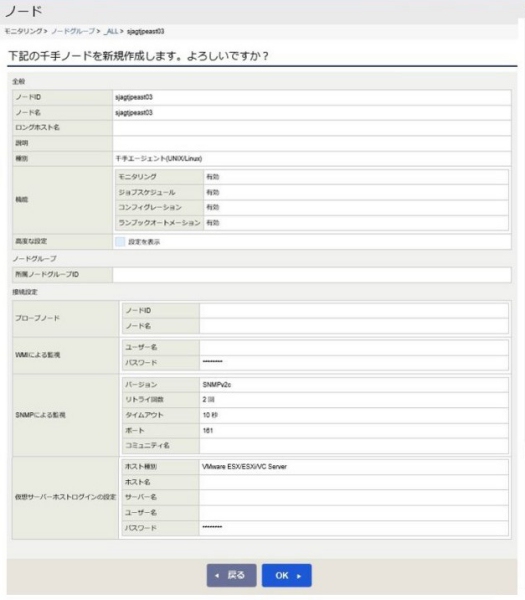
Task: Select the sjagtjpeast03 value in the ノードID row
Action: (x=134, y=97)
